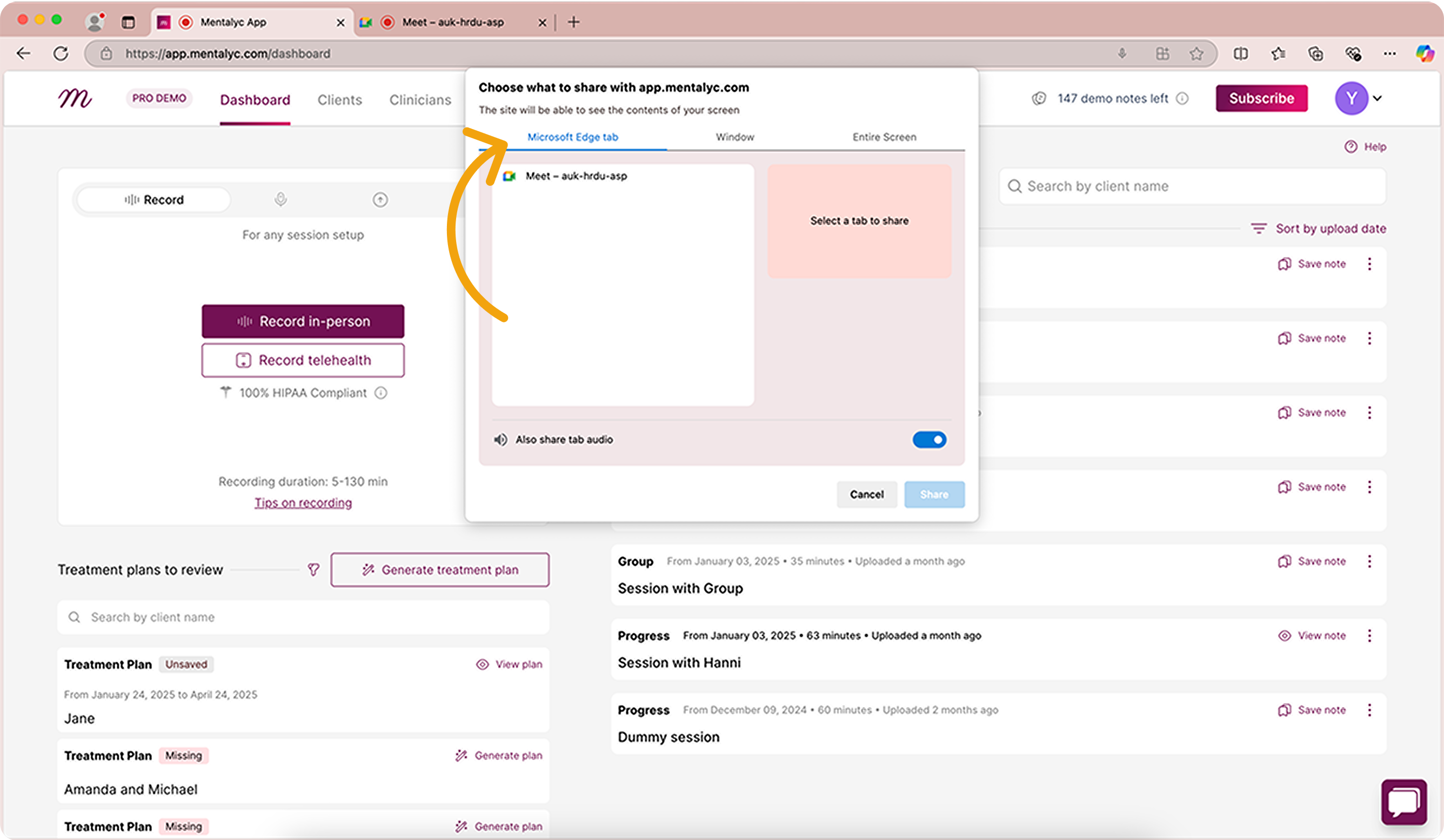Open the chat widget icon
The width and height of the screenshot is (1444, 840).
pos(1404,802)
